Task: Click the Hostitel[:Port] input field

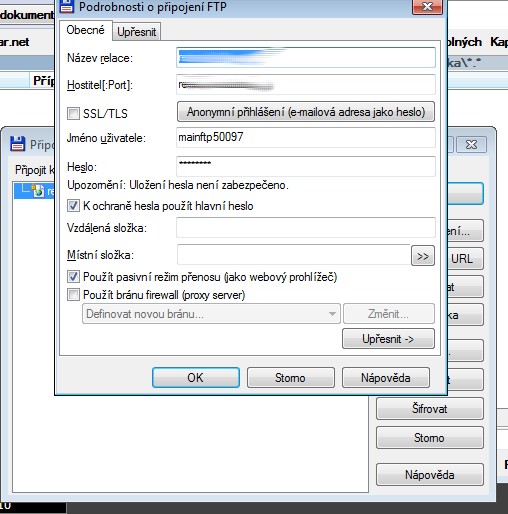Action: coord(306,85)
